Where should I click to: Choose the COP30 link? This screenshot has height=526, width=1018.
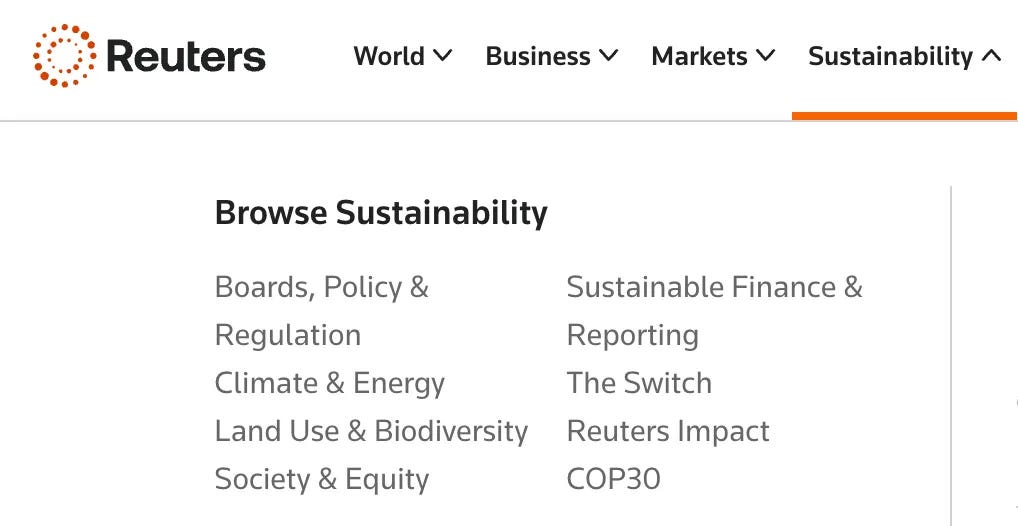click(614, 479)
